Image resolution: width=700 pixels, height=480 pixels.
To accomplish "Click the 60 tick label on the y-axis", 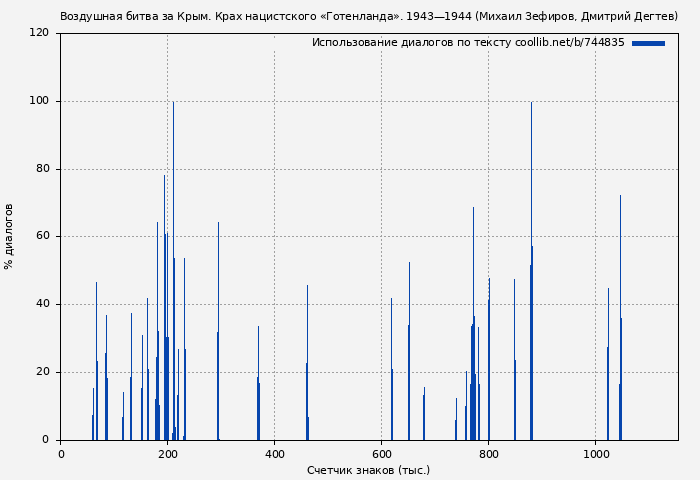I will pyautogui.click(x=42, y=237).
